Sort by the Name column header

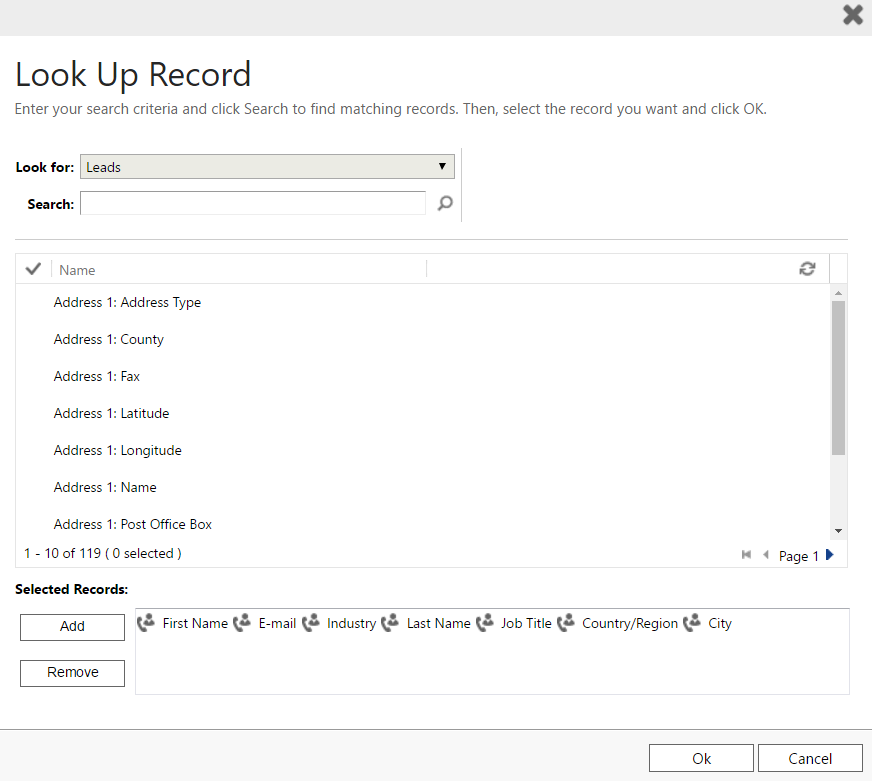point(77,270)
